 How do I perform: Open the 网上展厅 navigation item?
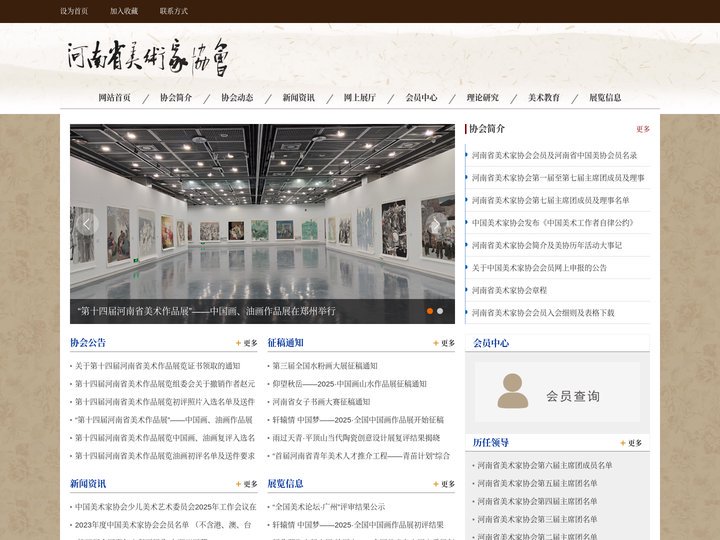click(x=360, y=97)
